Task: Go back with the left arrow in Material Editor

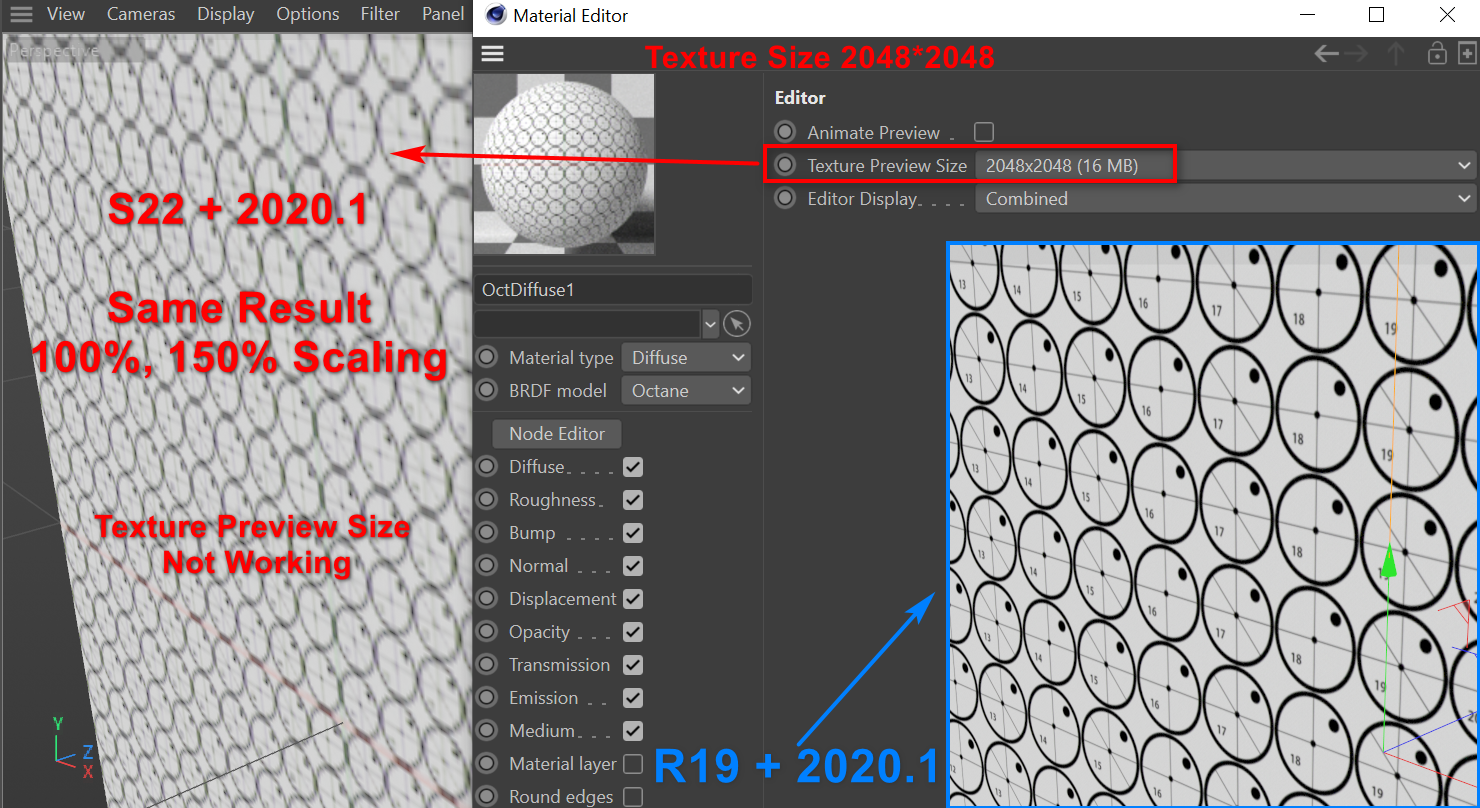Action: click(x=1327, y=54)
